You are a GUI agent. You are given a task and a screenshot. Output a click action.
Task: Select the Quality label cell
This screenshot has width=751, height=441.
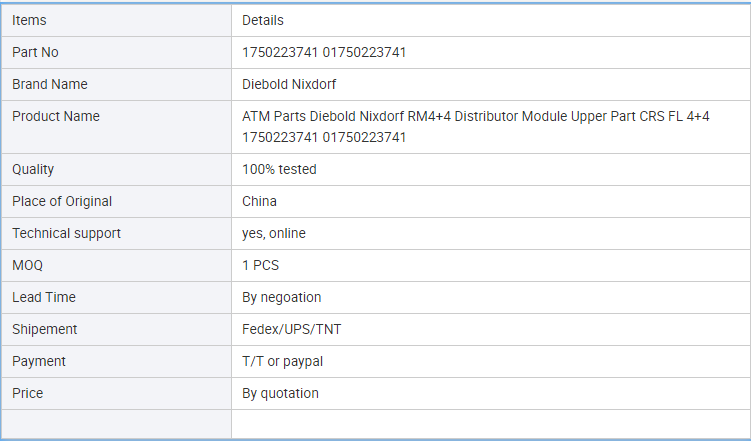(116, 170)
